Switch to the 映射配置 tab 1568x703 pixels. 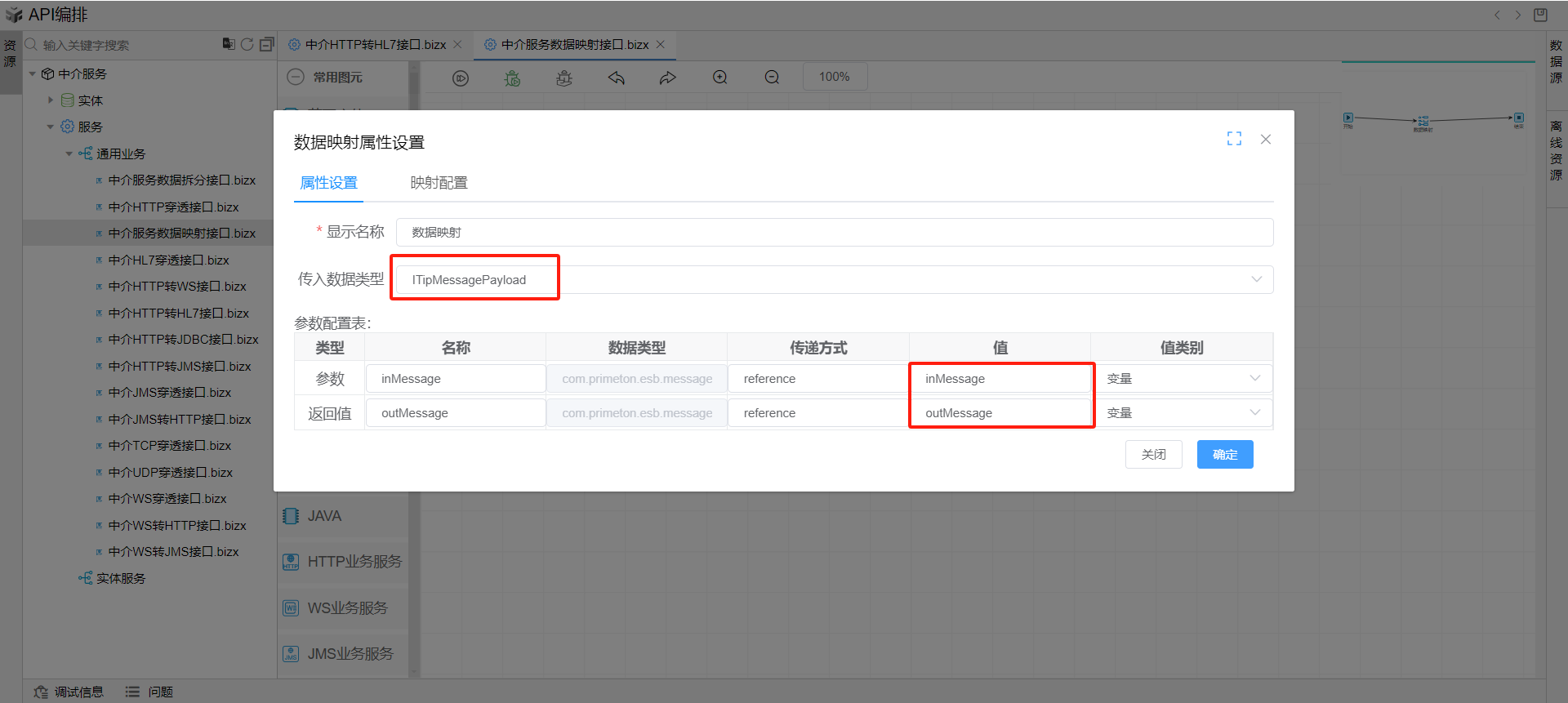[x=439, y=183]
